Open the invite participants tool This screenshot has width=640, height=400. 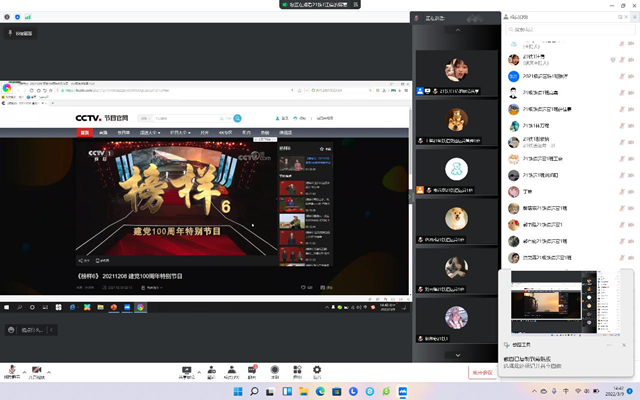211,372
